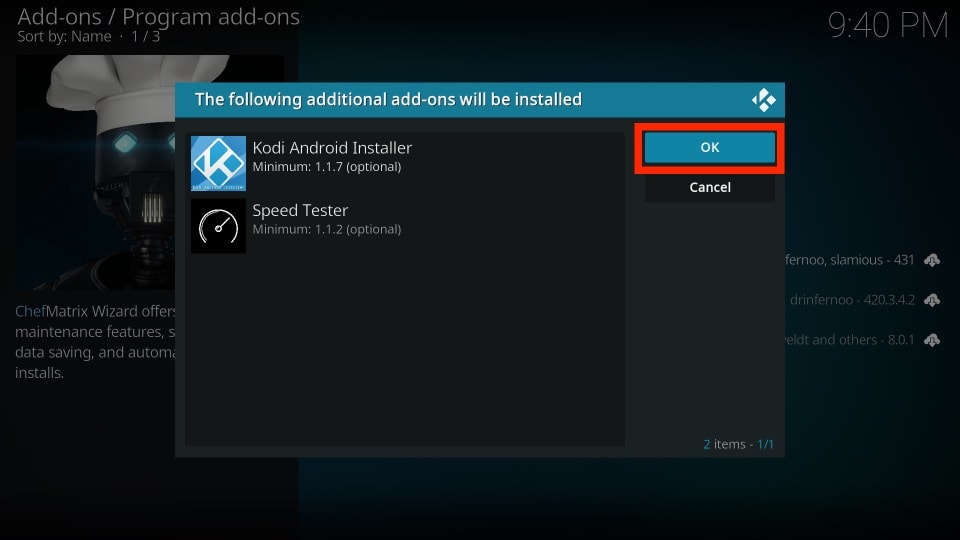Screen dimensions: 960x540
Task: Click the '2 items - 1/1' counter
Action: [x=738, y=444]
